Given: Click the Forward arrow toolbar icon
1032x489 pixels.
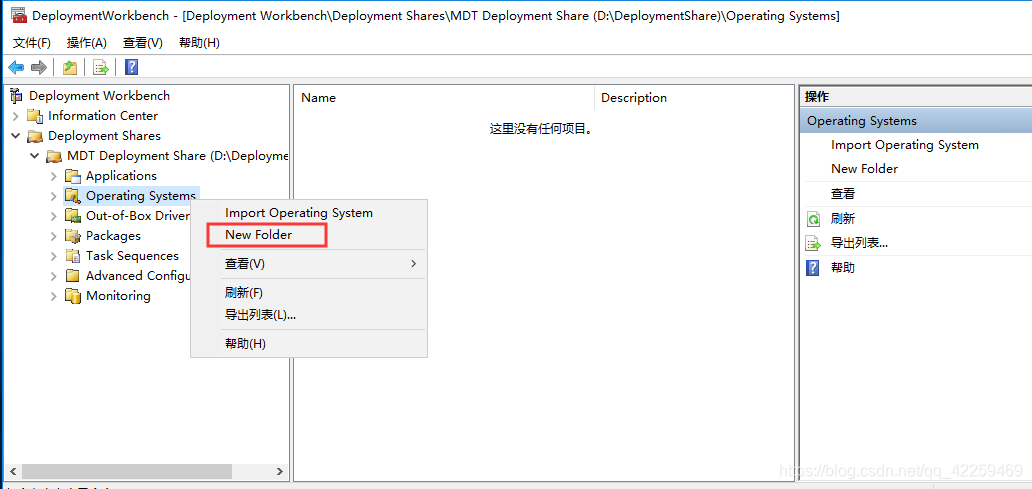Looking at the screenshot, I should click(39, 67).
